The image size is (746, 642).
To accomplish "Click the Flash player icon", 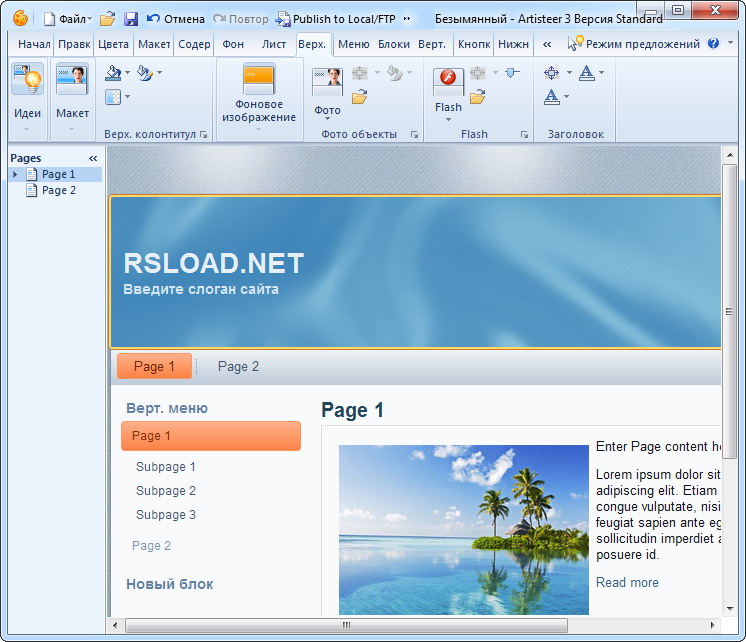I will (x=448, y=81).
